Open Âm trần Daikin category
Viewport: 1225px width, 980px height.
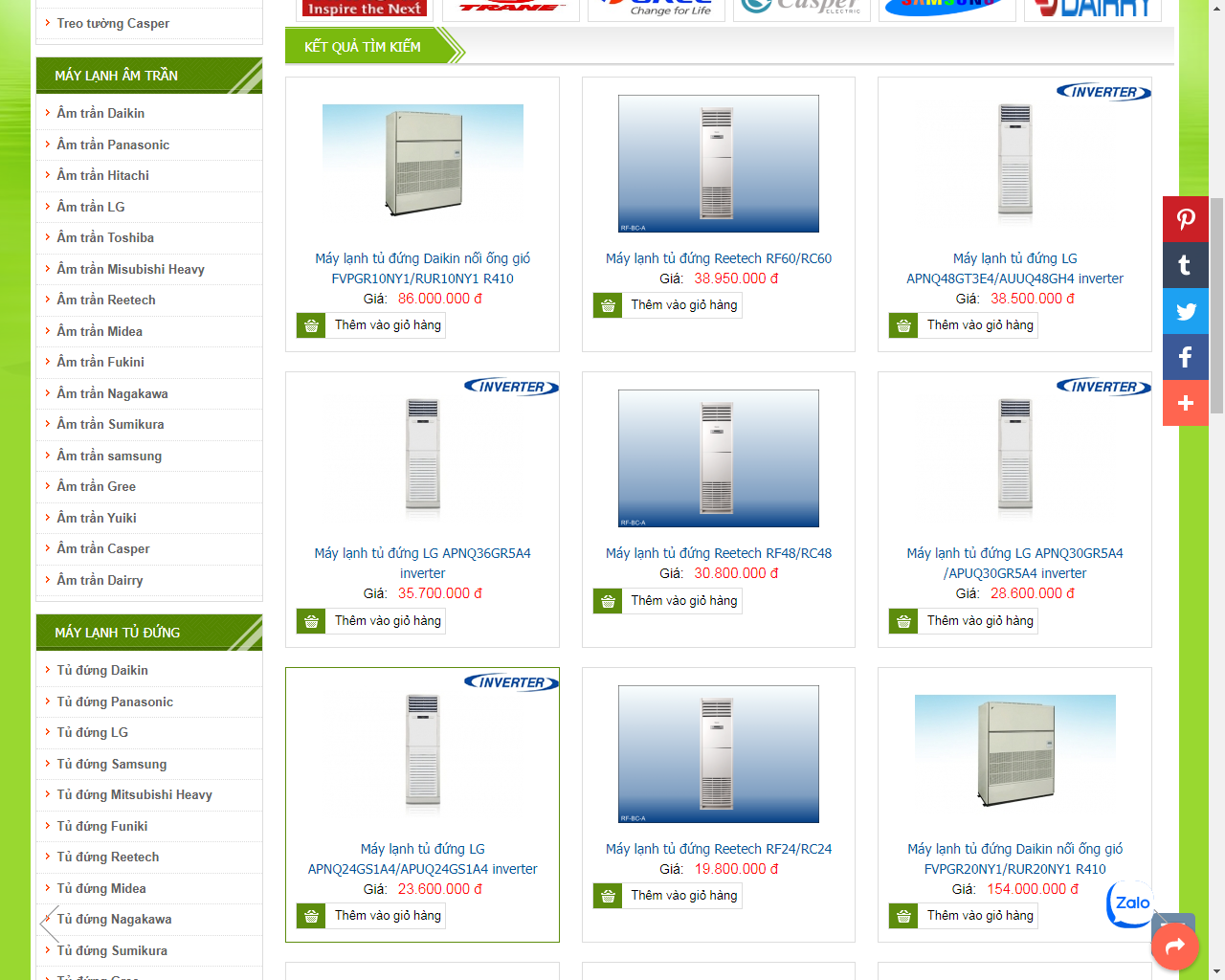(100, 113)
